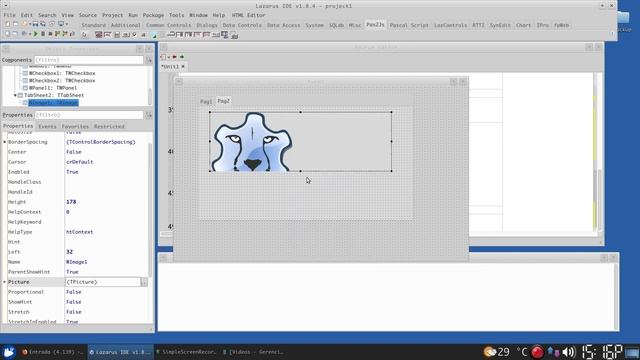640x360 pixels.
Task: Click the Open file icon in toolbar
Action: click(24, 24)
